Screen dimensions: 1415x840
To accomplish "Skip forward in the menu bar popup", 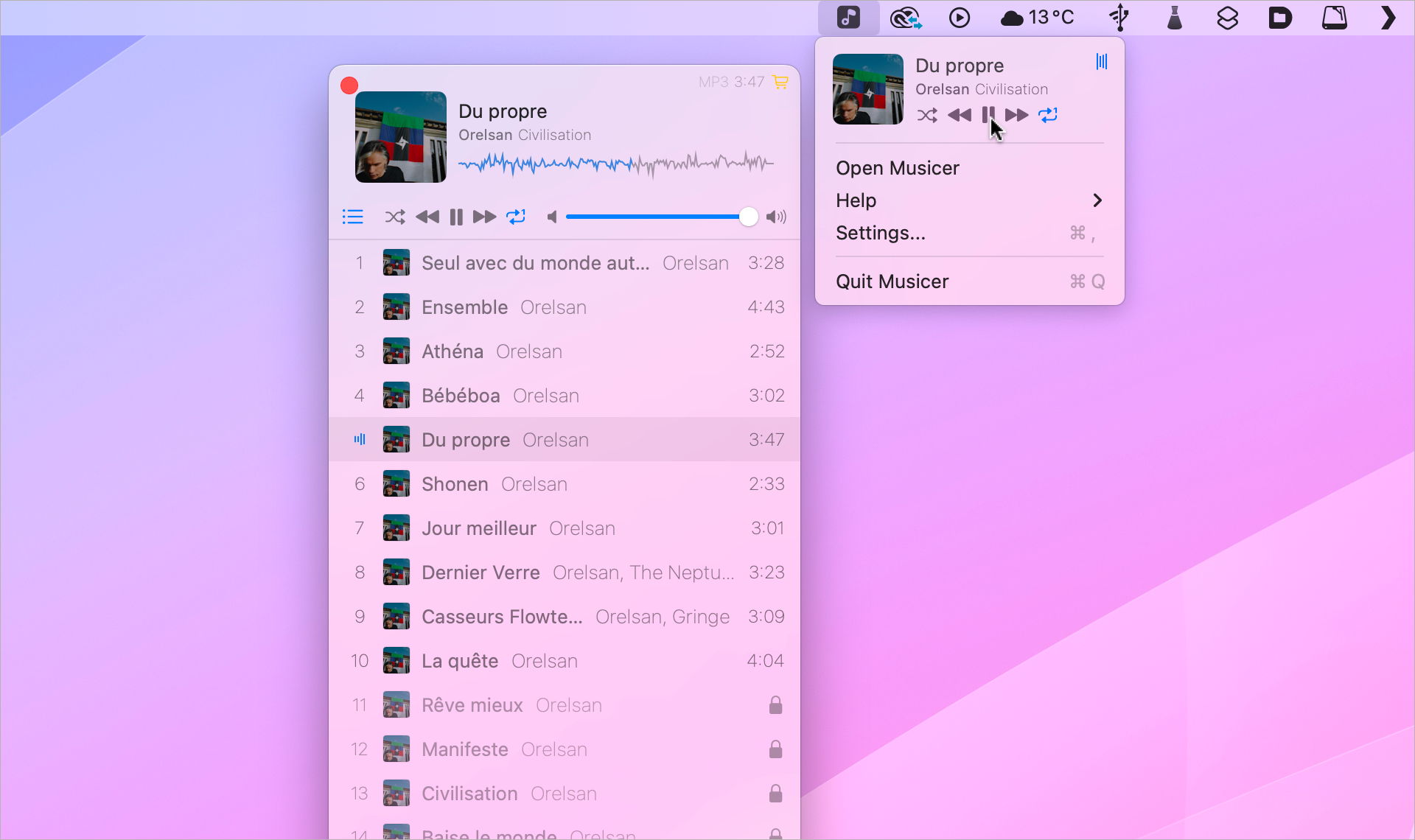I will click(x=1017, y=115).
